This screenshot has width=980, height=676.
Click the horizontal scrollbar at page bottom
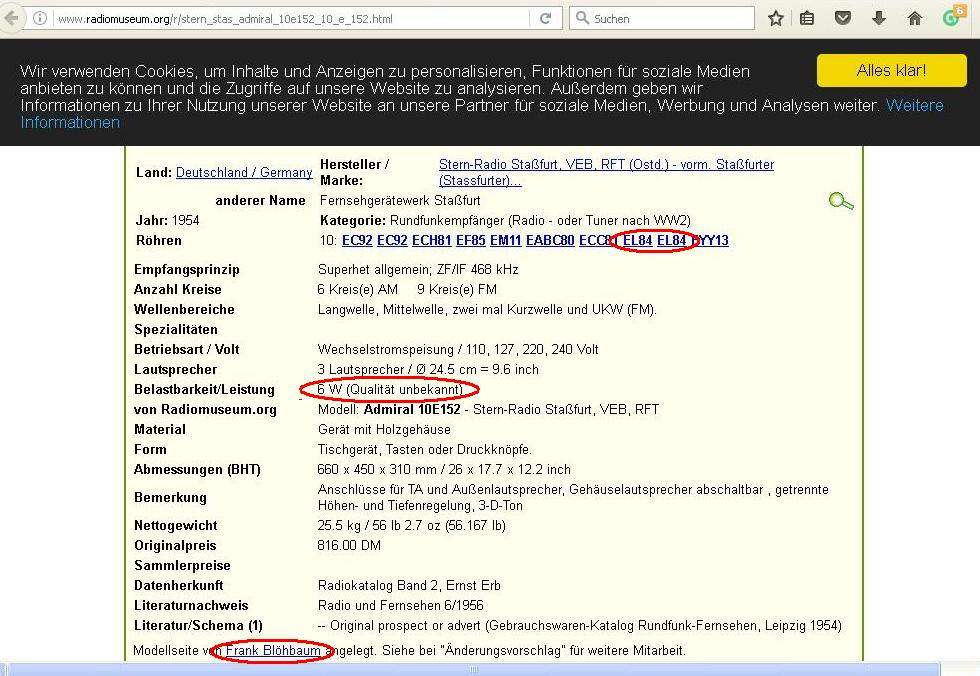tap(474, 670)
